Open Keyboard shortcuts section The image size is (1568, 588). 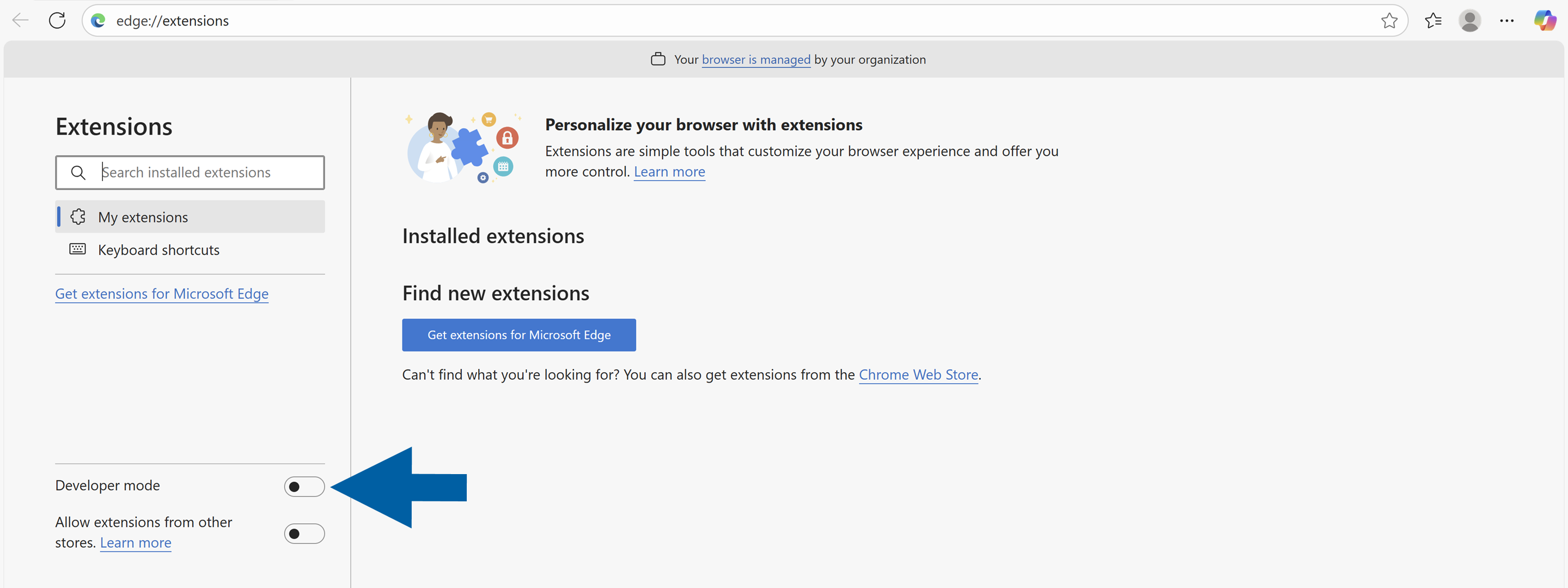(x=159, y=249)
